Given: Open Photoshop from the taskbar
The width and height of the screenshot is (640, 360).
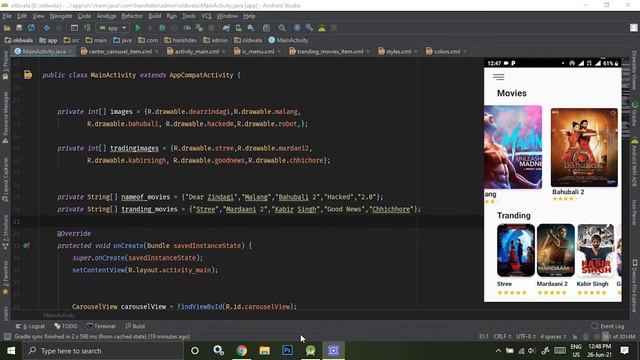Looking at the screenshot, I should 287,351.
